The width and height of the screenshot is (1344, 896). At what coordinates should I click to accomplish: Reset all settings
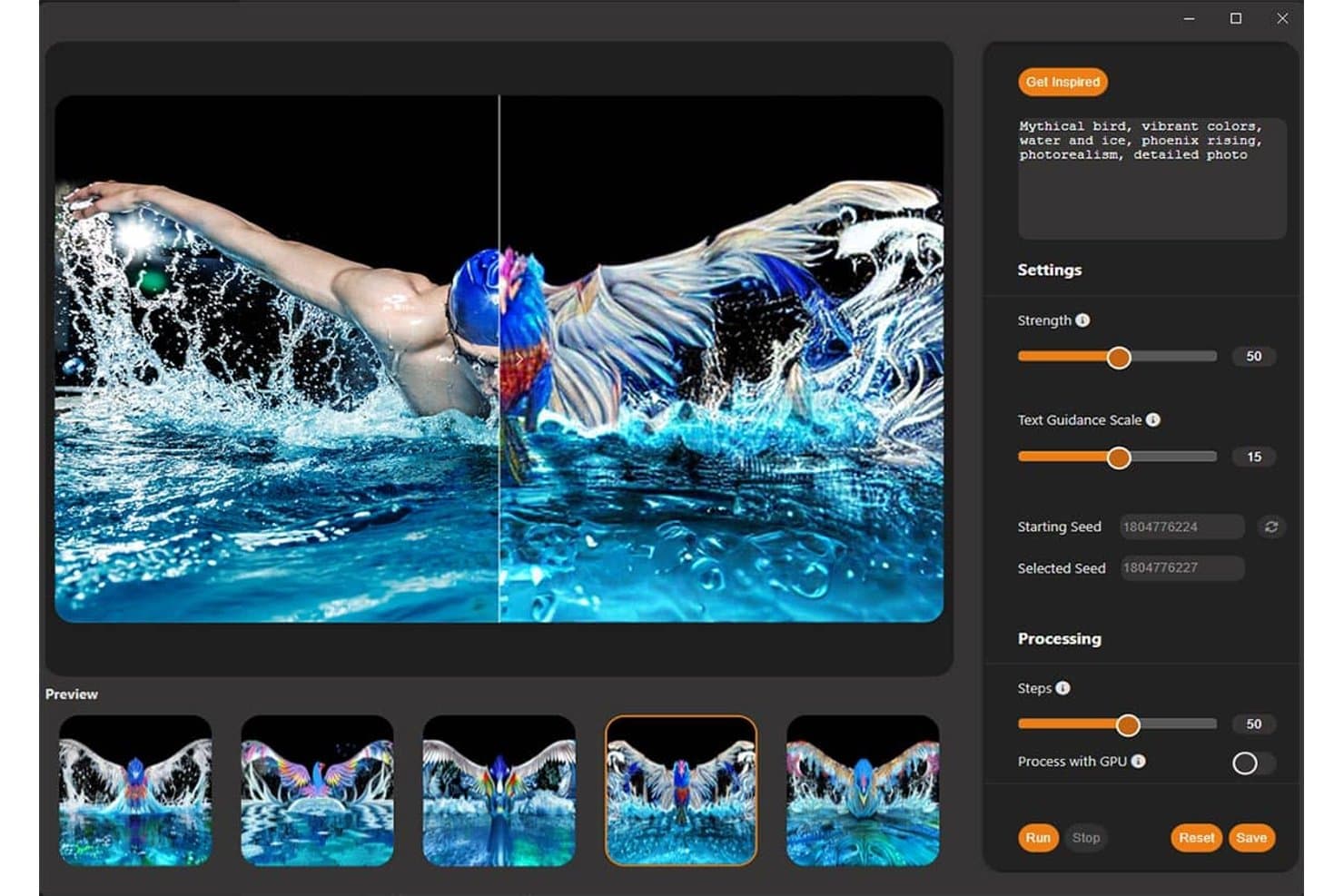(1197, 838)
